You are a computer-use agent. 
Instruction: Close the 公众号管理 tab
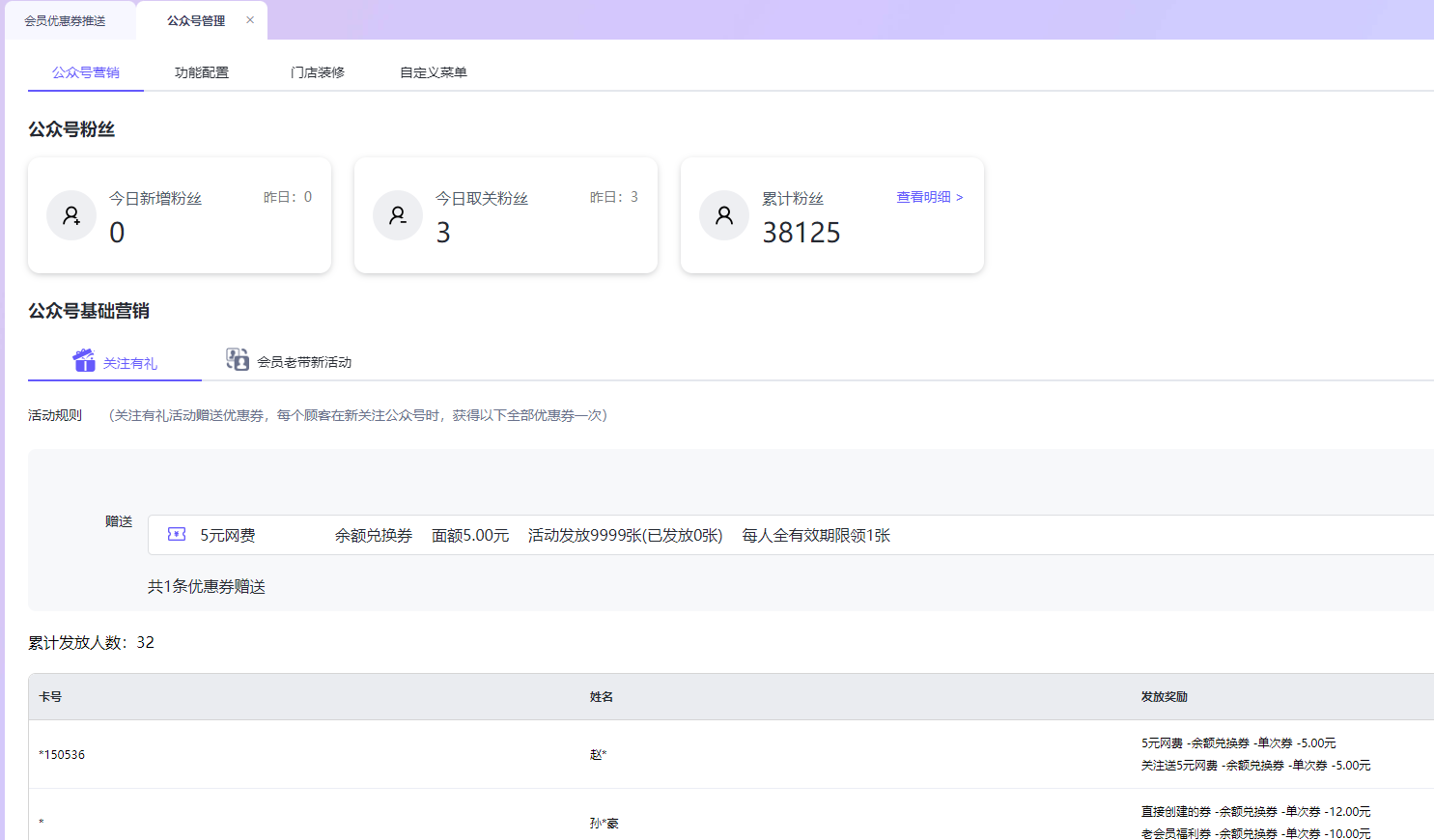pyautogui.click(x=250, y=20)
